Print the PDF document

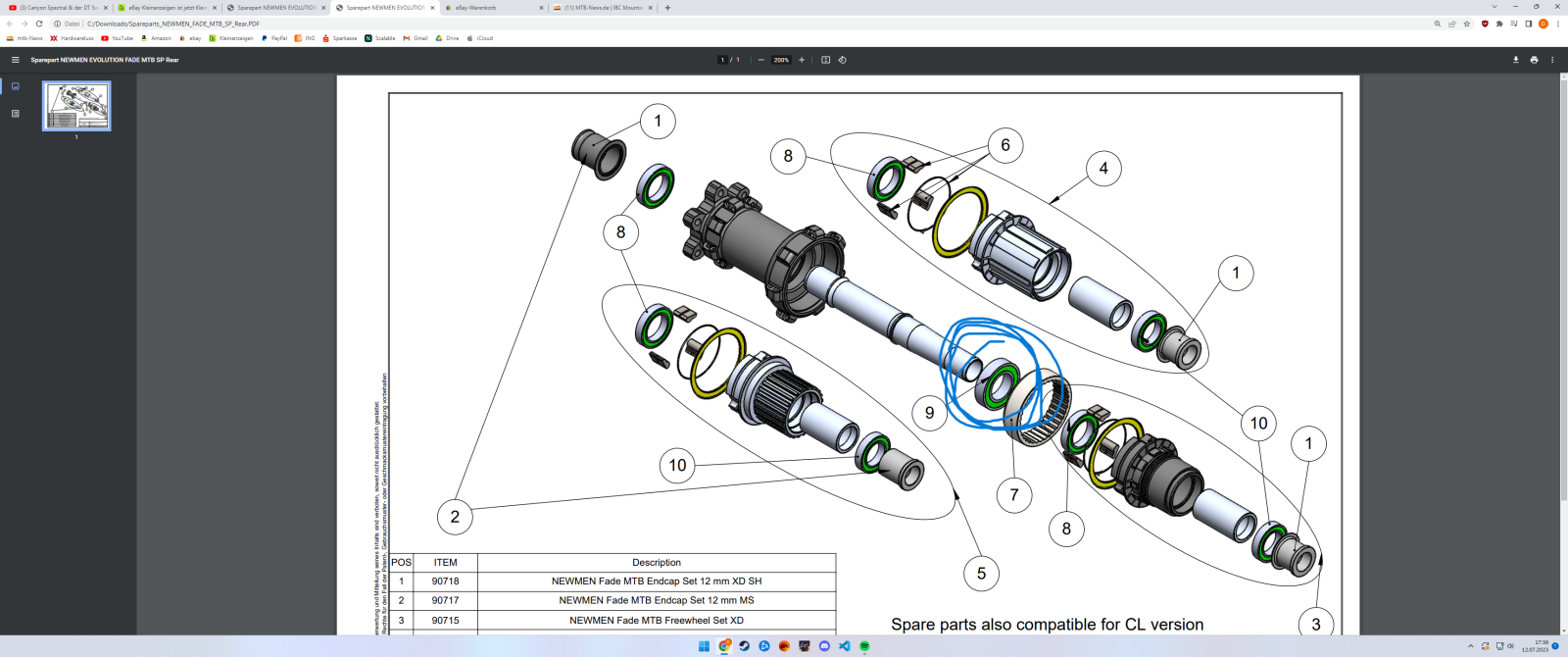coord(1534,60)
